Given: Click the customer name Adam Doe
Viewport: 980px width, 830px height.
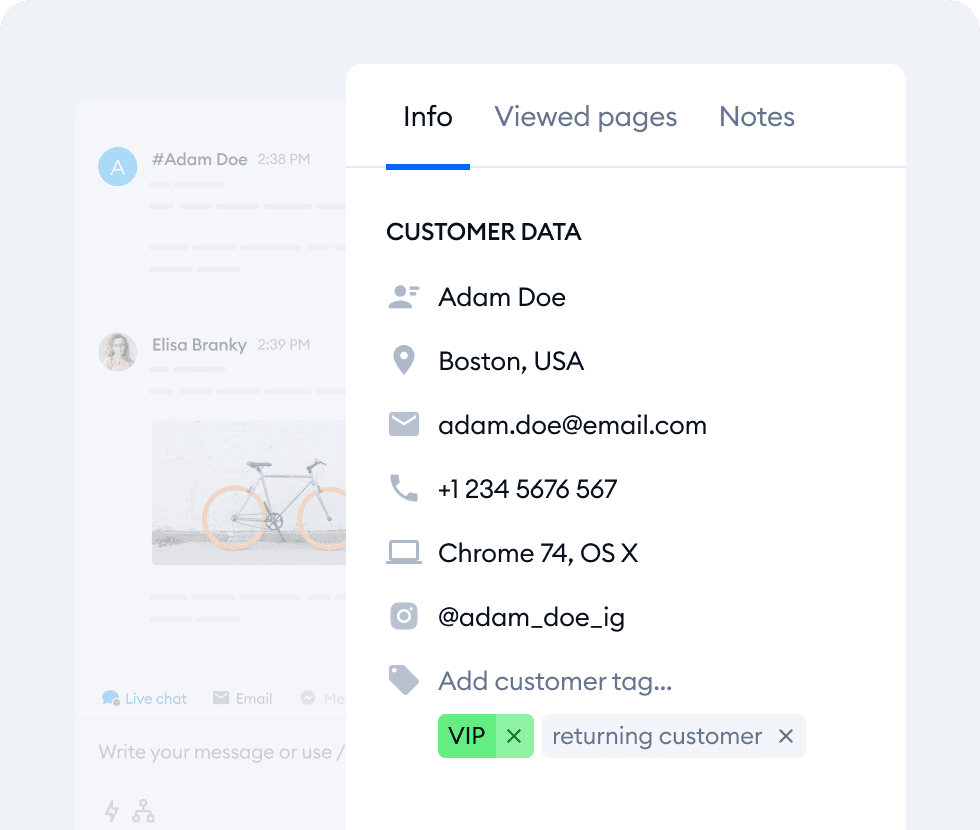Looking at the screenshot, I should pos(502,298).
